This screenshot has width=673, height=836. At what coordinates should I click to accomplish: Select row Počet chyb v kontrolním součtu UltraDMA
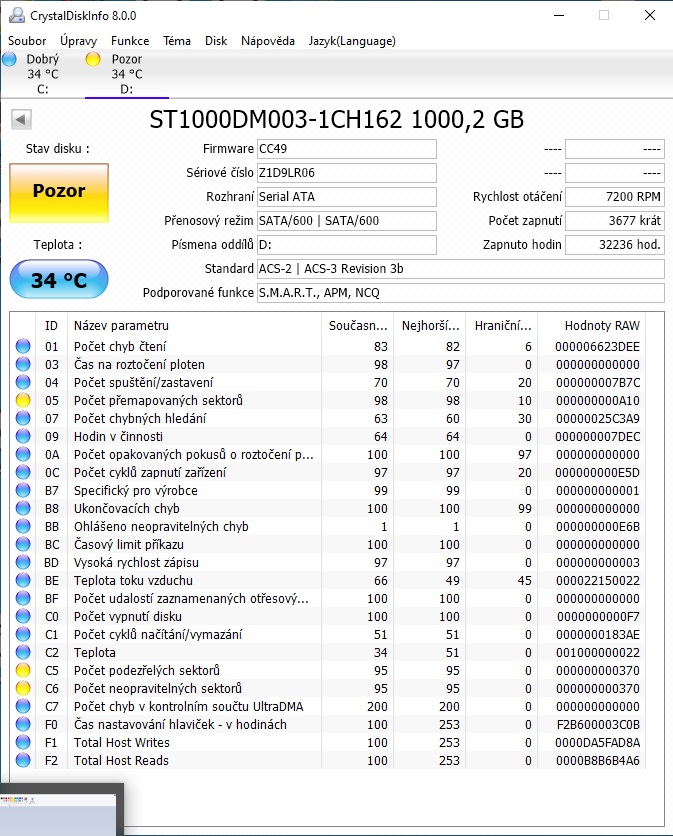click(x=328, y=706)
